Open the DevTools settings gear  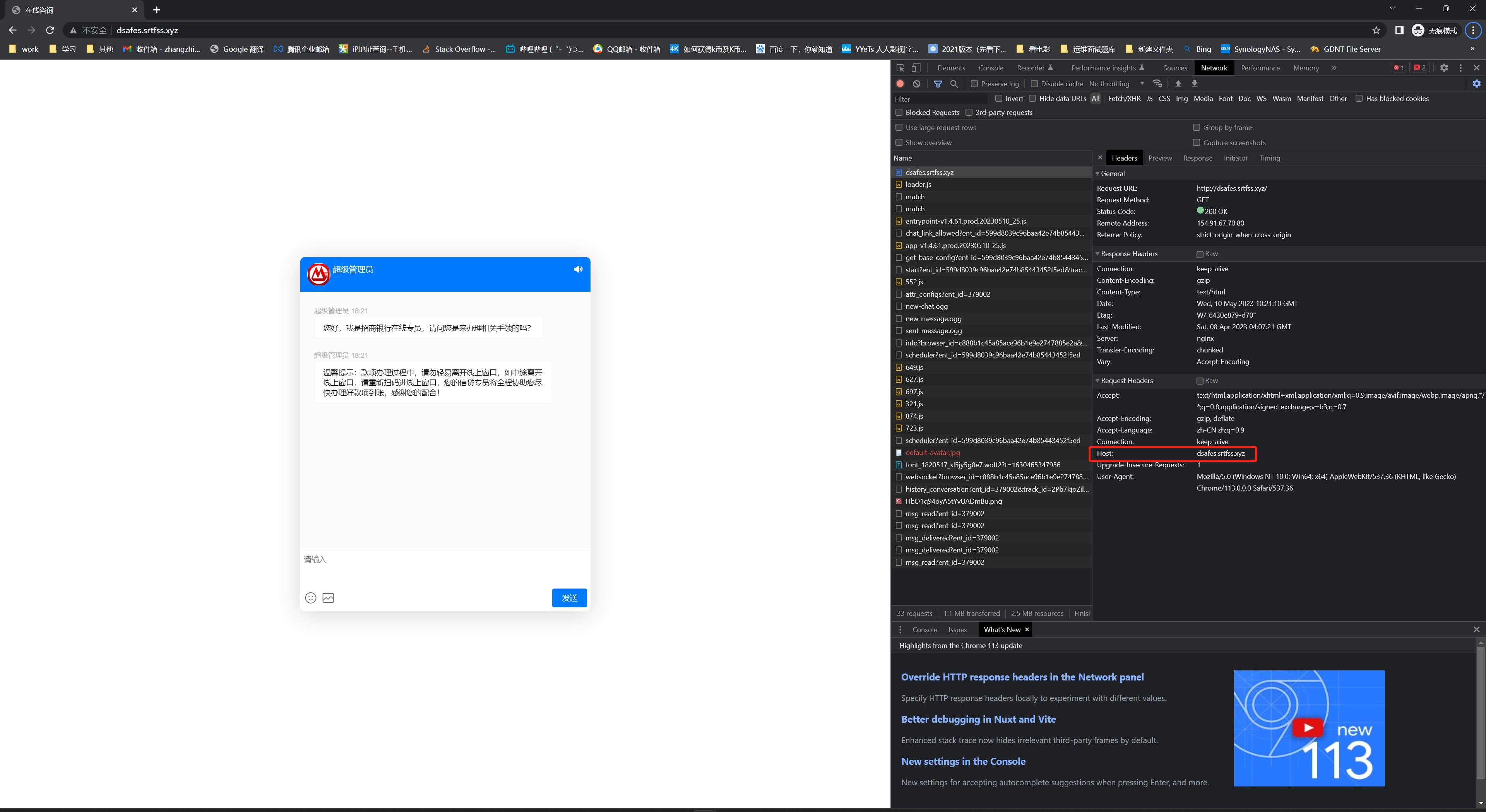tap(1444, 67)
